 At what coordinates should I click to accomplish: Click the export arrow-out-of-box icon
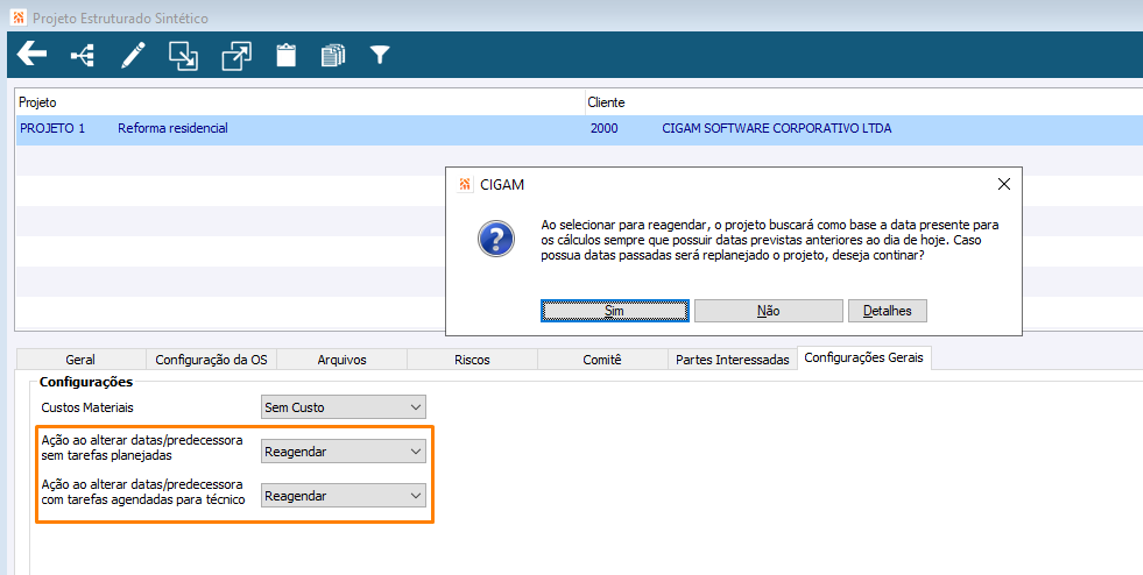pos(236,56)
